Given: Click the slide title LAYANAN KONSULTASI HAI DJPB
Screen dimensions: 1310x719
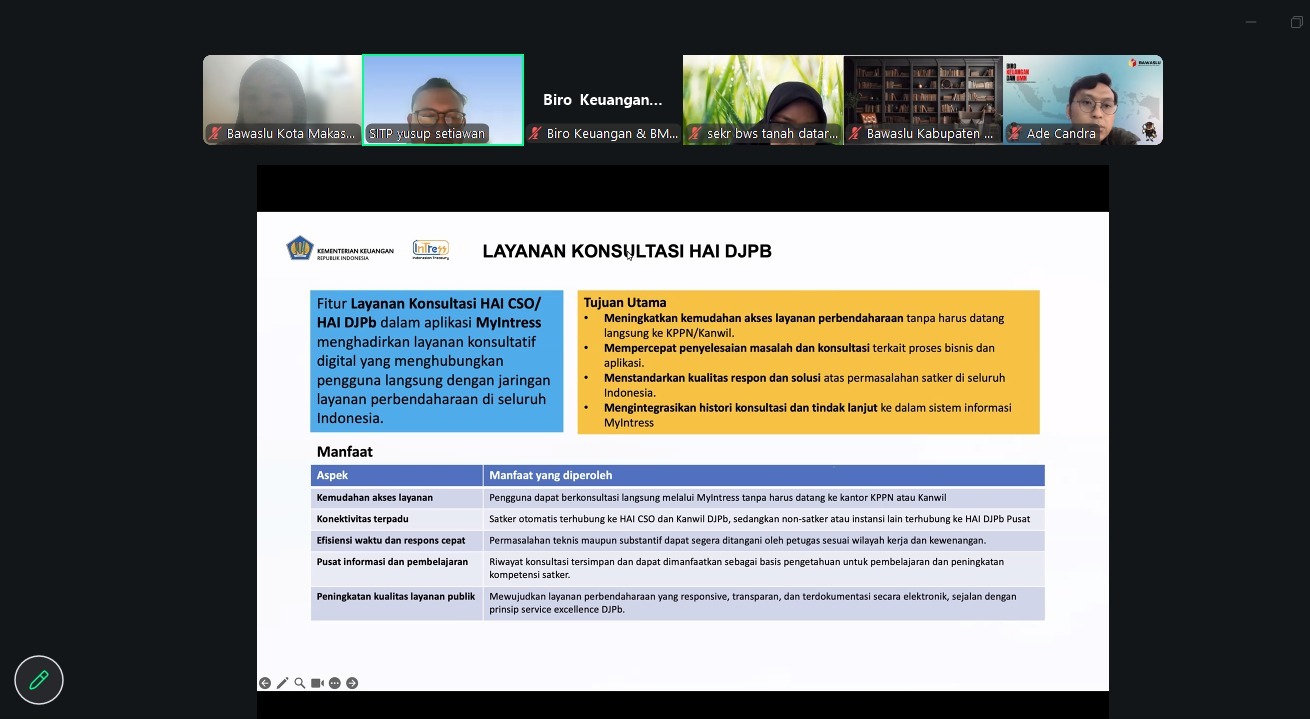Looking at the screenshot, I should coord(627,251).
